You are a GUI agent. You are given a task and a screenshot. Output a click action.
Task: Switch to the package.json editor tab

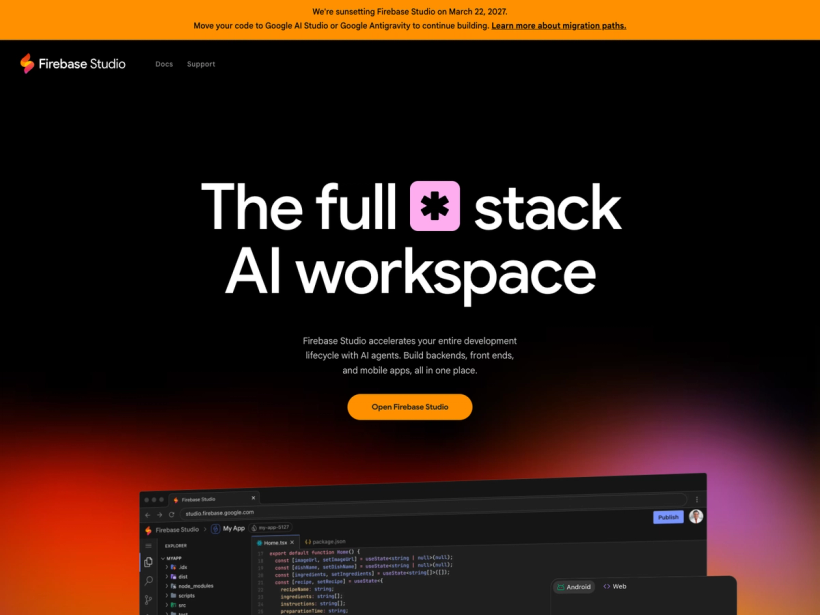325,542
